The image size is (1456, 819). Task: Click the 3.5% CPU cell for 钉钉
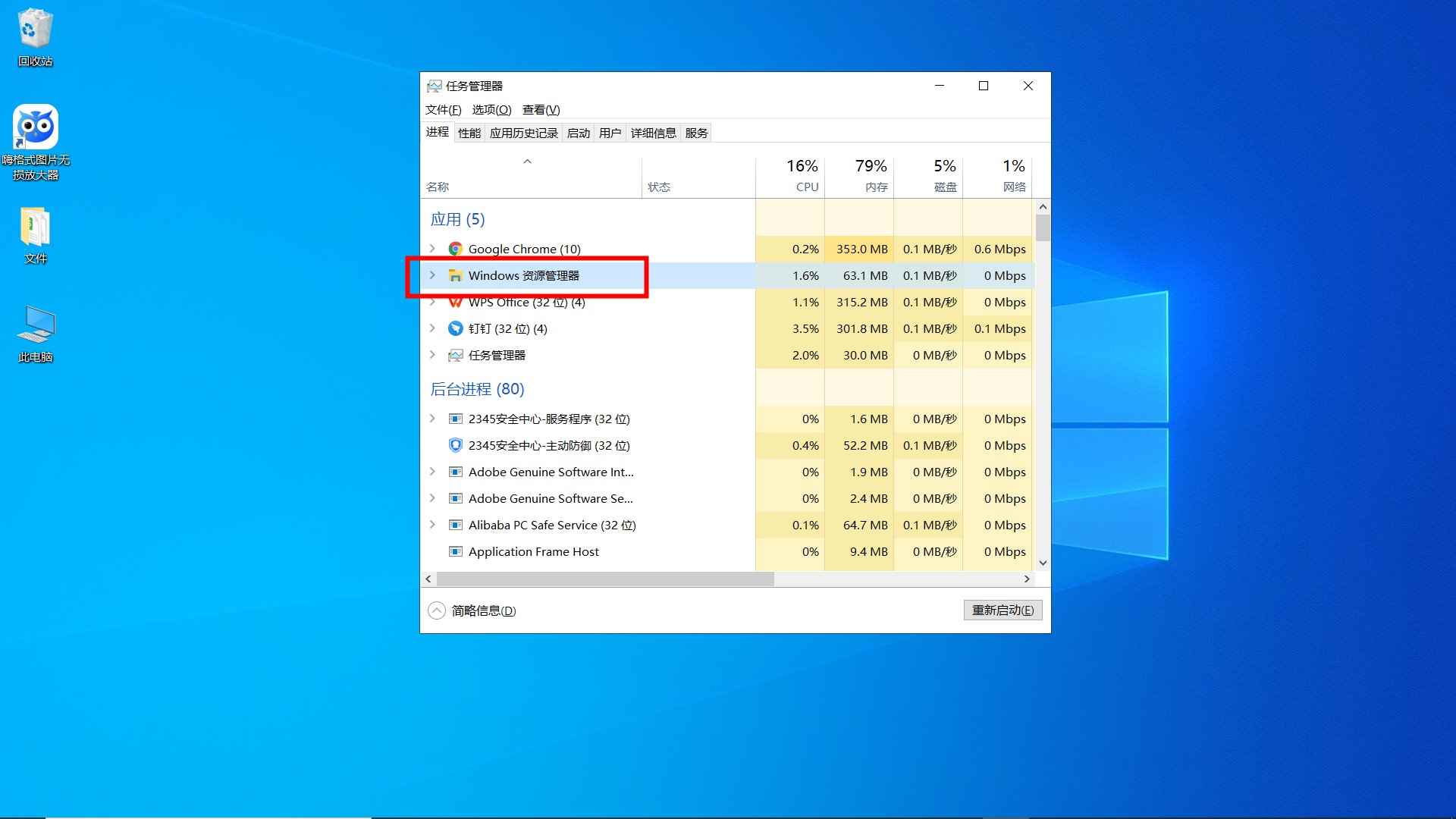(x=790, y=328)
